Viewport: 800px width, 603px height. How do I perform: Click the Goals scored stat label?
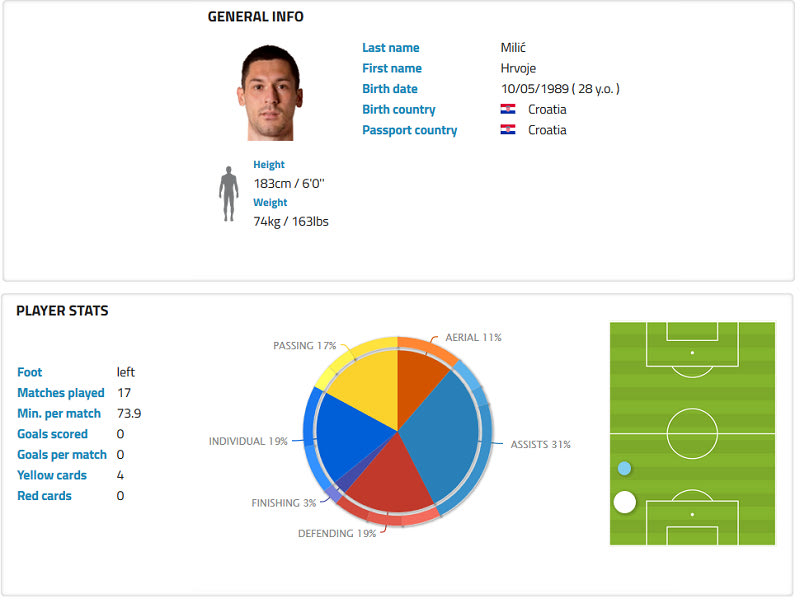pyautogui.click(x=53, y=434)
